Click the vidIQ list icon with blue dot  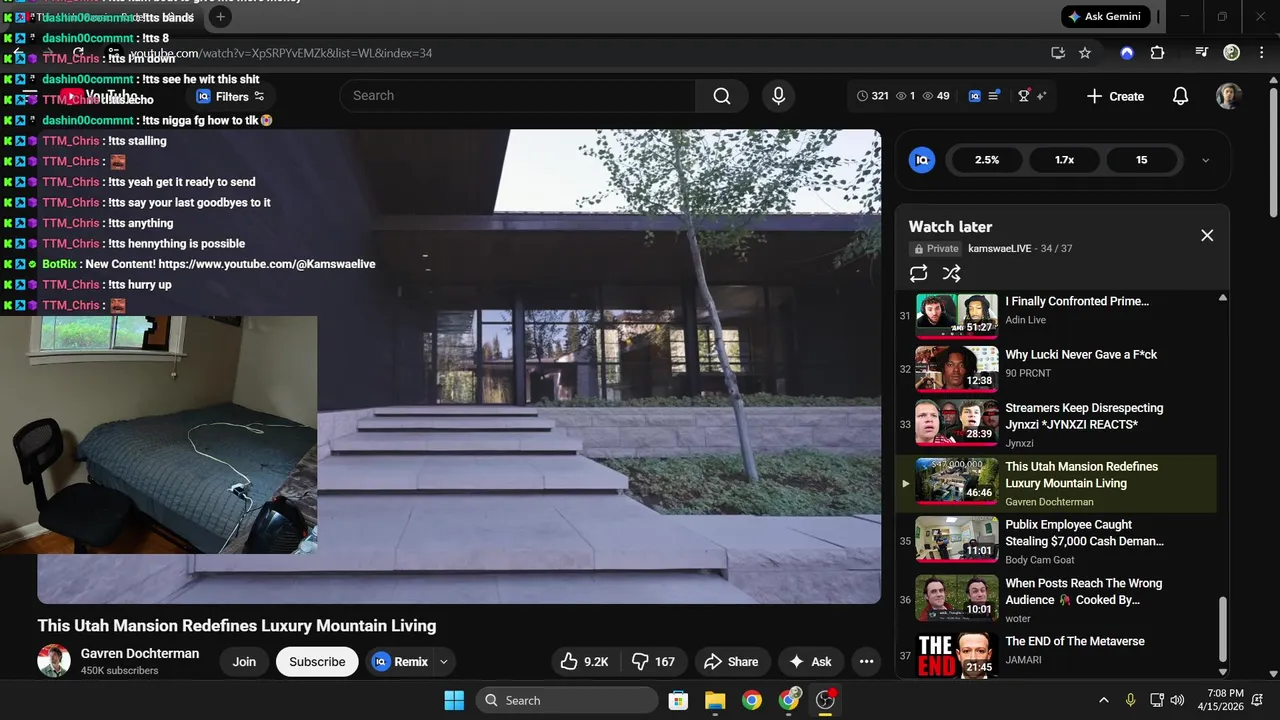pyautogui.click(x=994, y=96)
